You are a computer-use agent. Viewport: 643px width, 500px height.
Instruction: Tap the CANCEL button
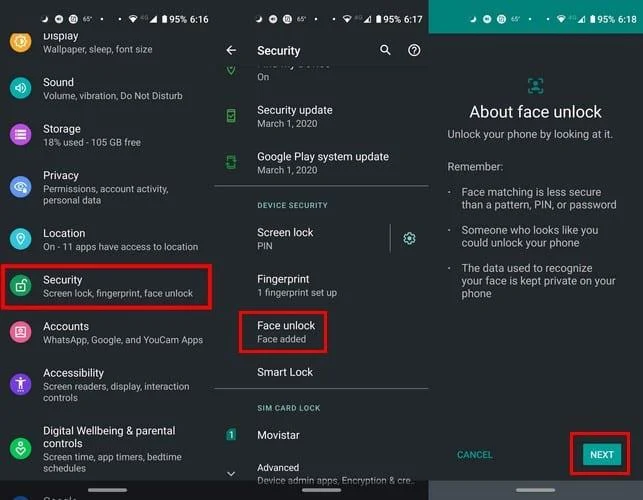point(474,454)
